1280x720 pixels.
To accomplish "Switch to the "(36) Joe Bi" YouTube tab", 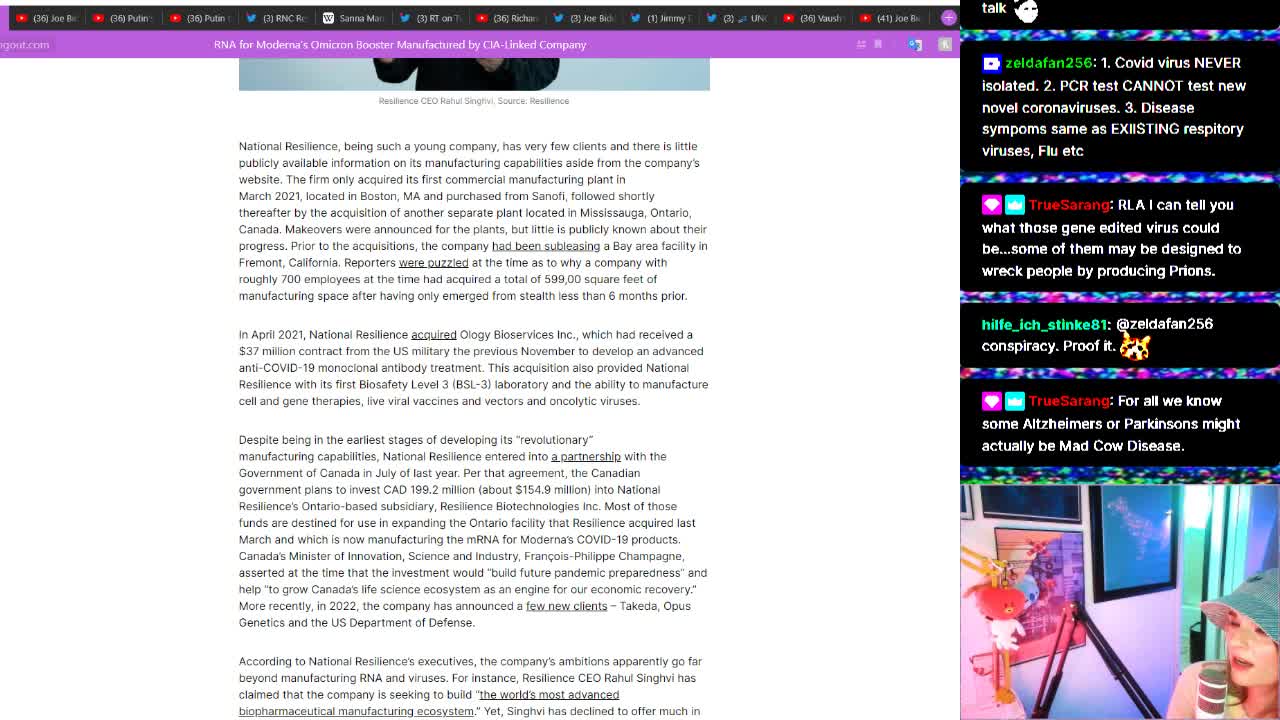I will (x=46, y=18).
